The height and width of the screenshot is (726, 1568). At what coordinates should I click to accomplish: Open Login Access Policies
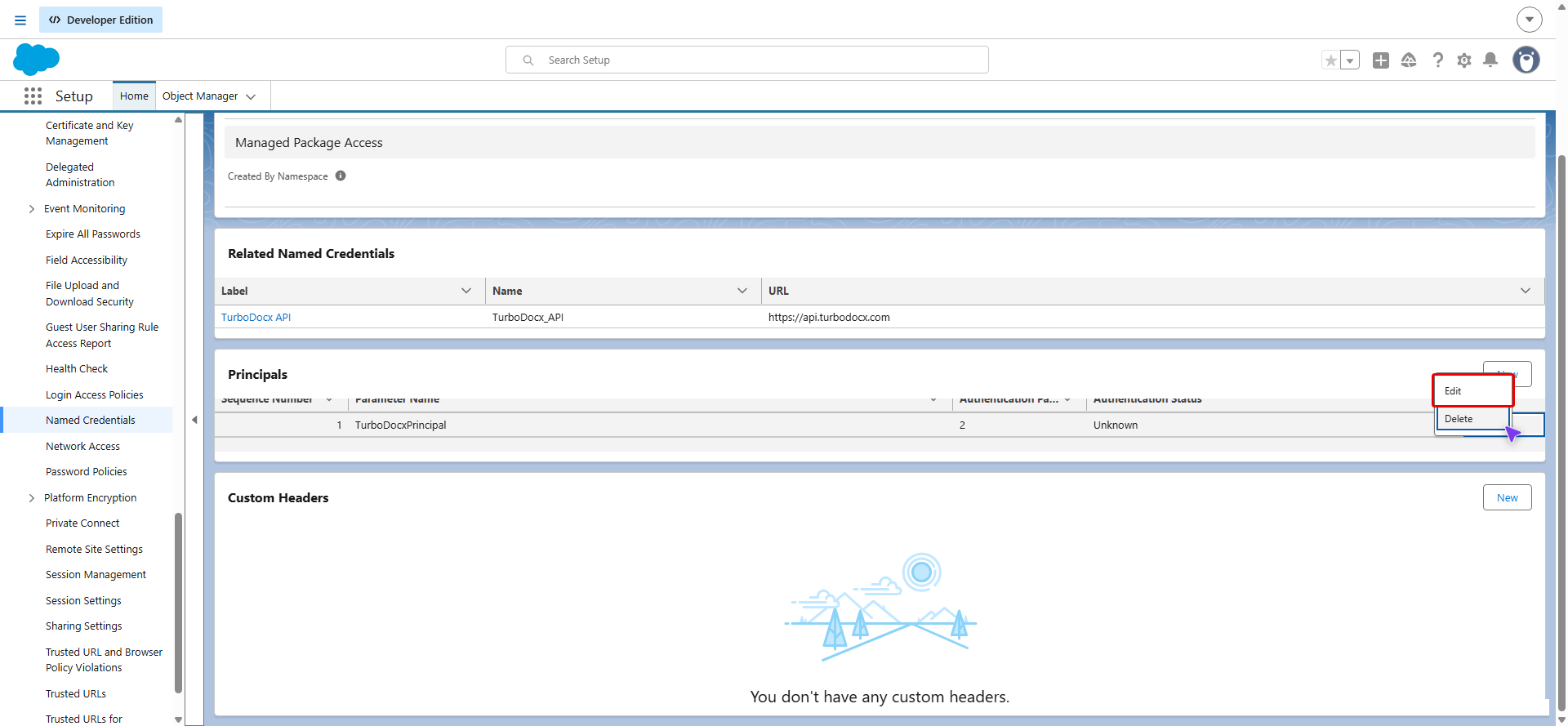click(95, 395)
